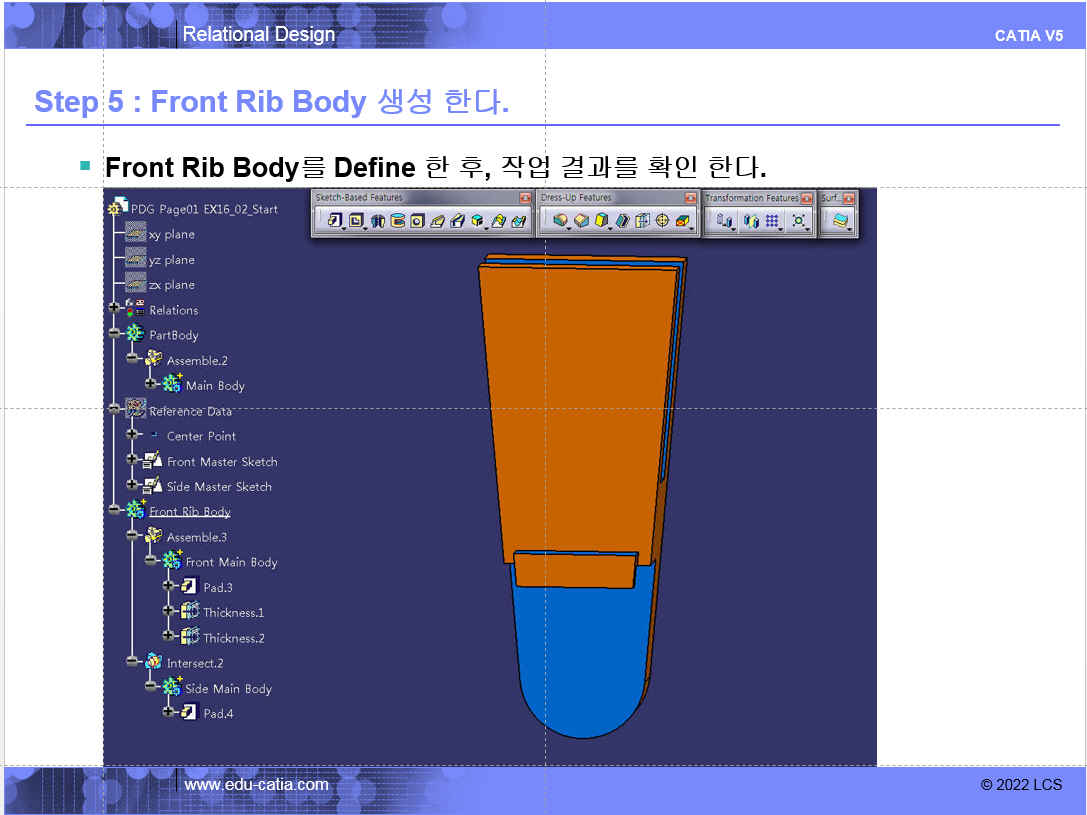
Task: Select the Edge Fillet tool
Action: 560,221
